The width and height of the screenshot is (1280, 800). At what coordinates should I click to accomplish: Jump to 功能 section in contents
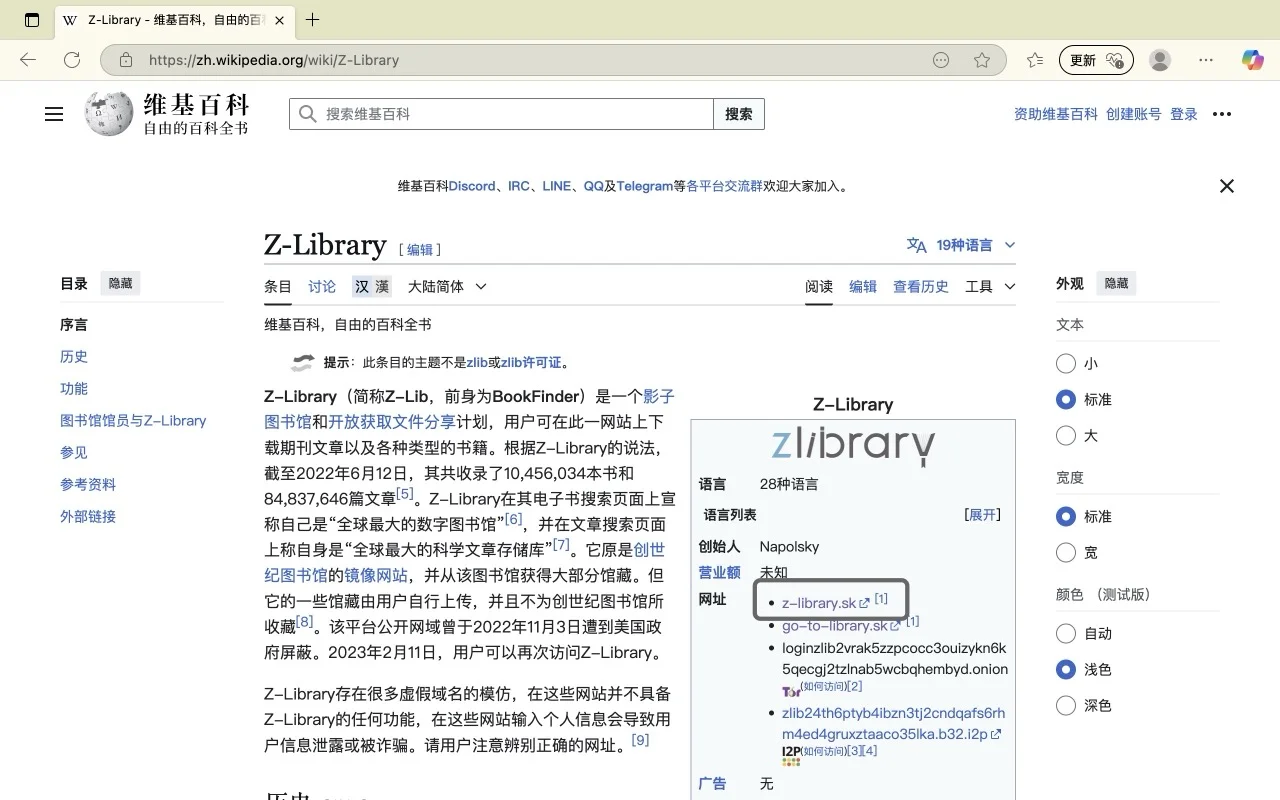pyautogui.click(x=74, y=389)
